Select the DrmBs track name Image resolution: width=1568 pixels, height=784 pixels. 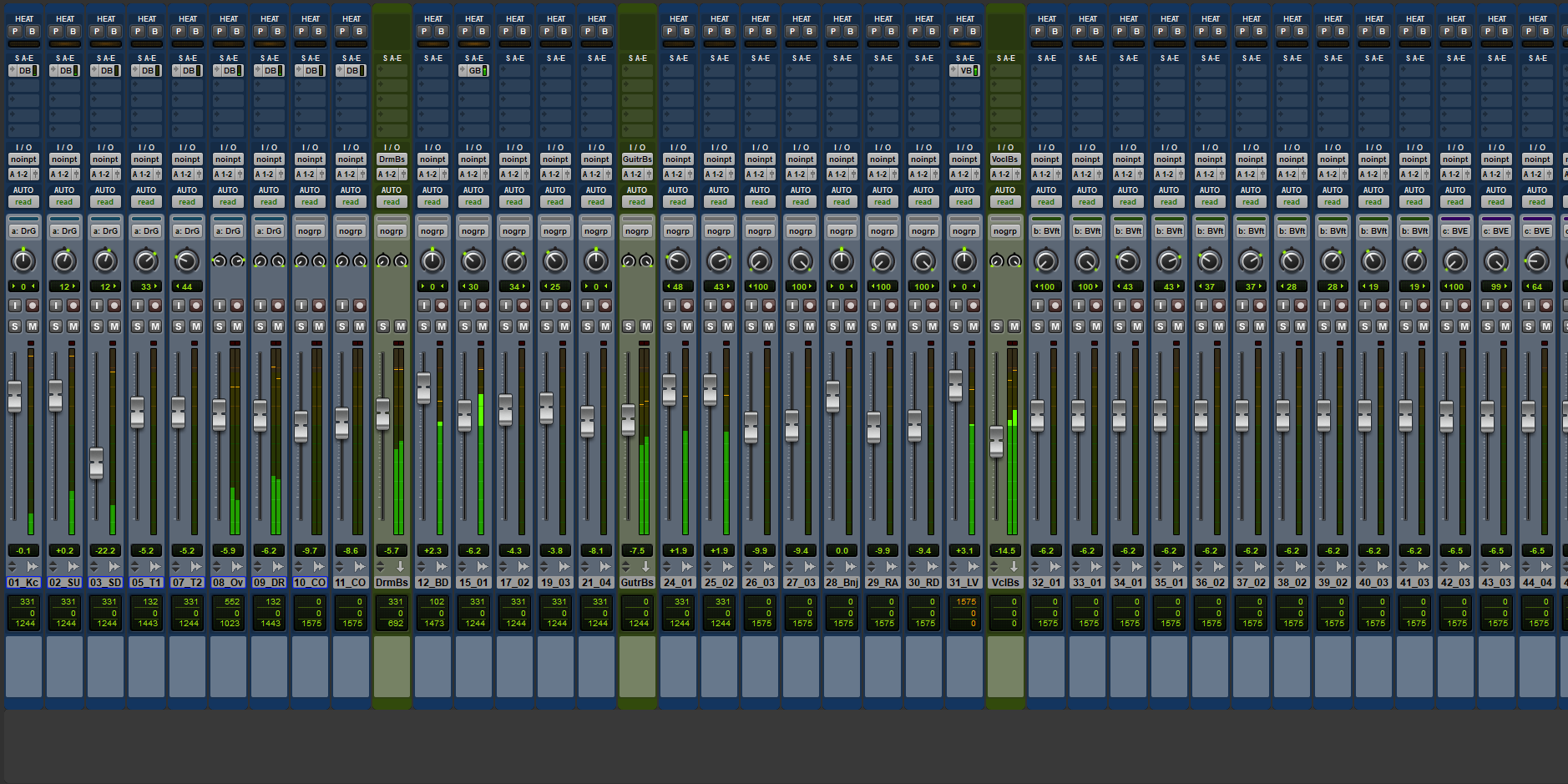click(392, 583)
